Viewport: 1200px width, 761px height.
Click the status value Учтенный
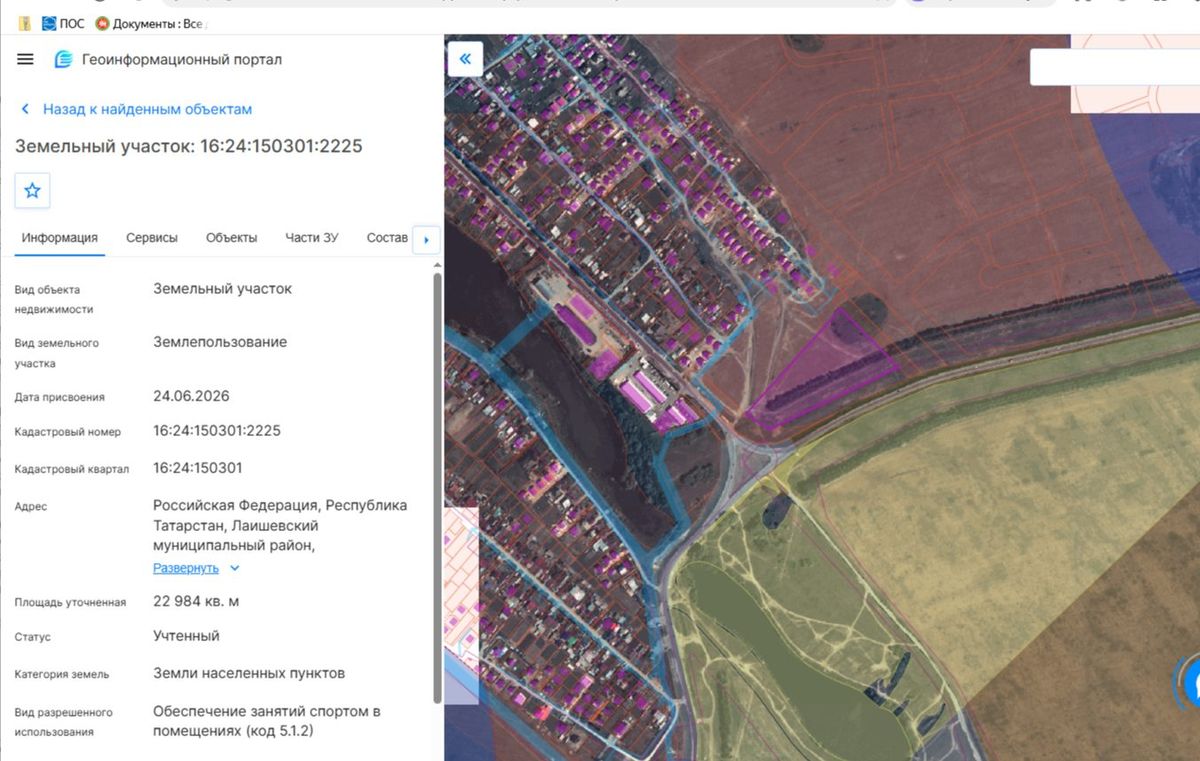[186, 636]
